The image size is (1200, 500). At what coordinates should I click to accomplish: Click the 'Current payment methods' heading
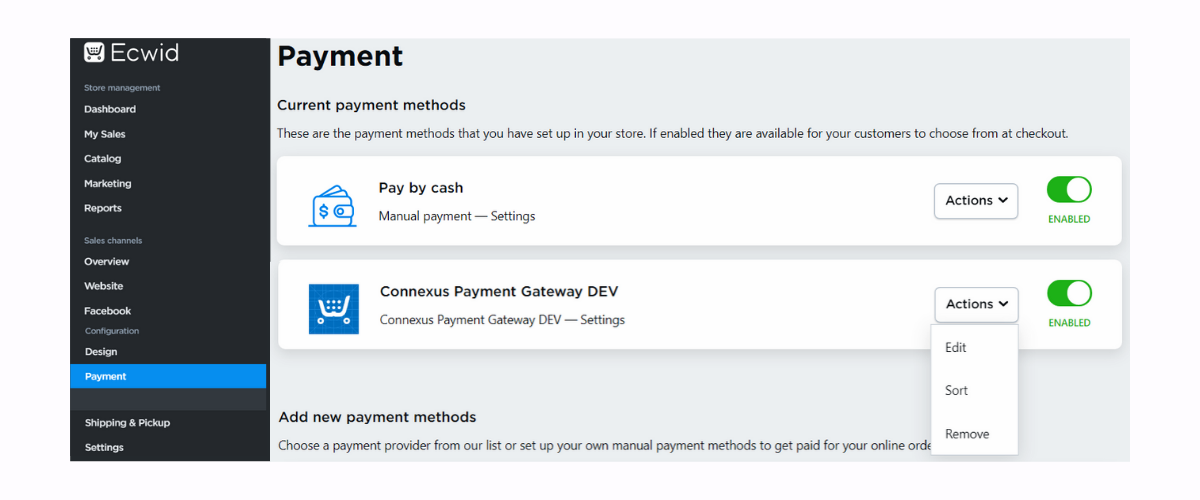[371, 105]
